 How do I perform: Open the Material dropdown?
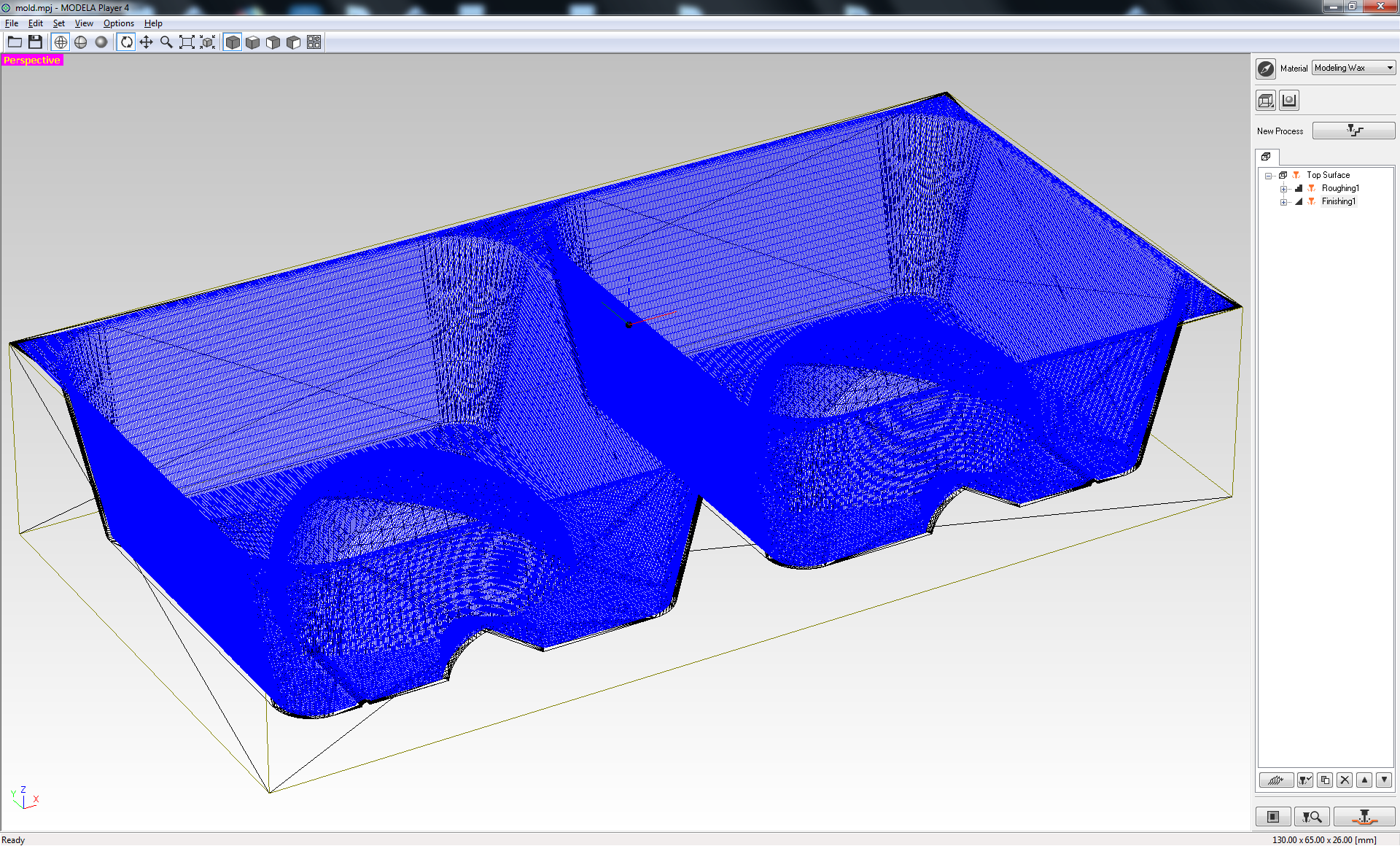pos(1353,68)
